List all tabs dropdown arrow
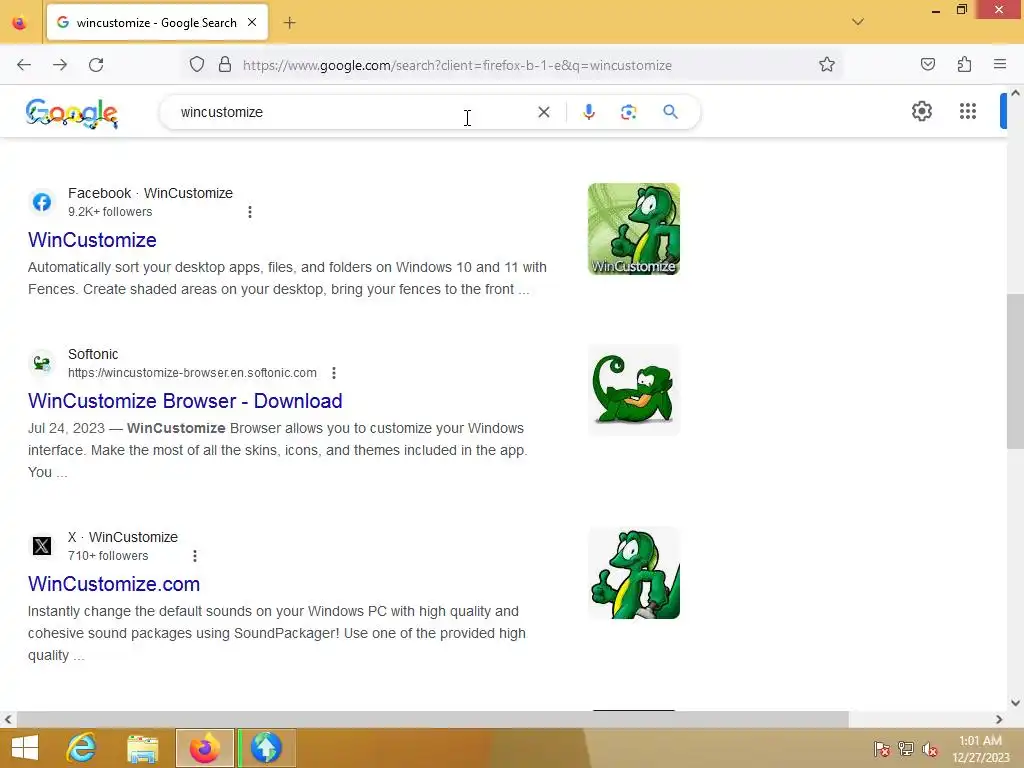The image size is (1024, 768). [857, 22]
